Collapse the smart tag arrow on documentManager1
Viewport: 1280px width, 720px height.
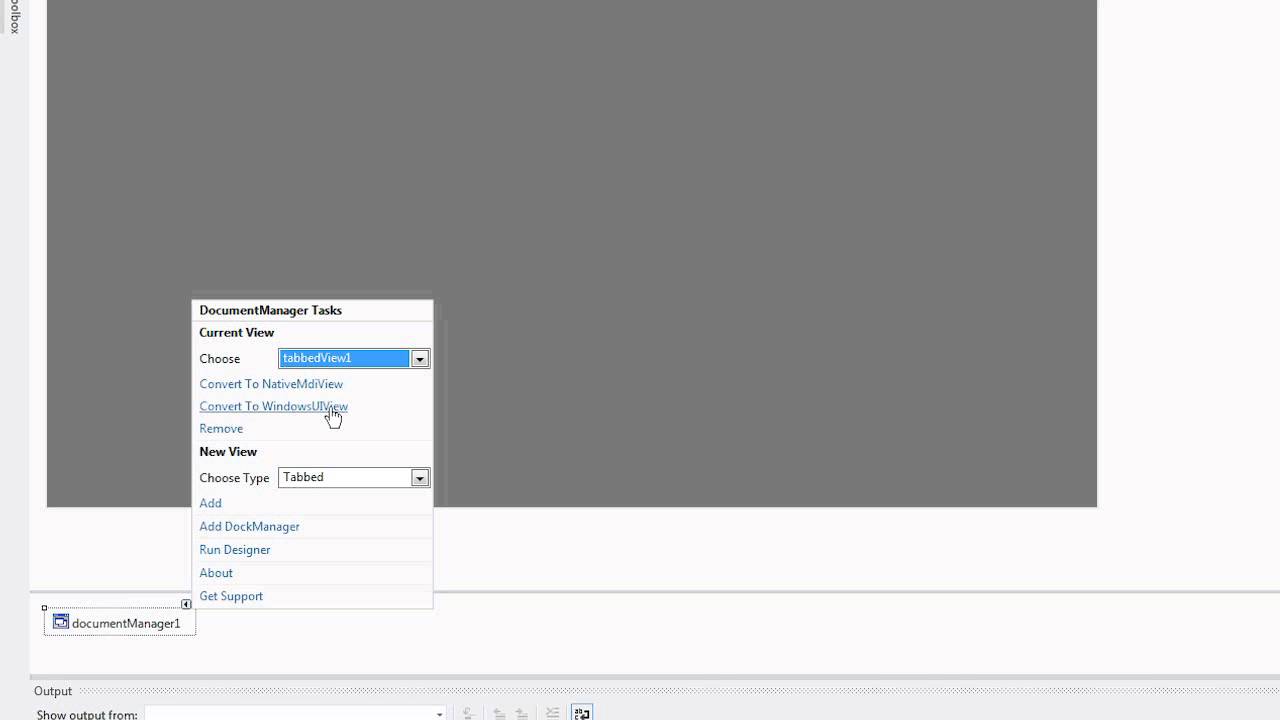pyautogui.click(x=186, y=604)
